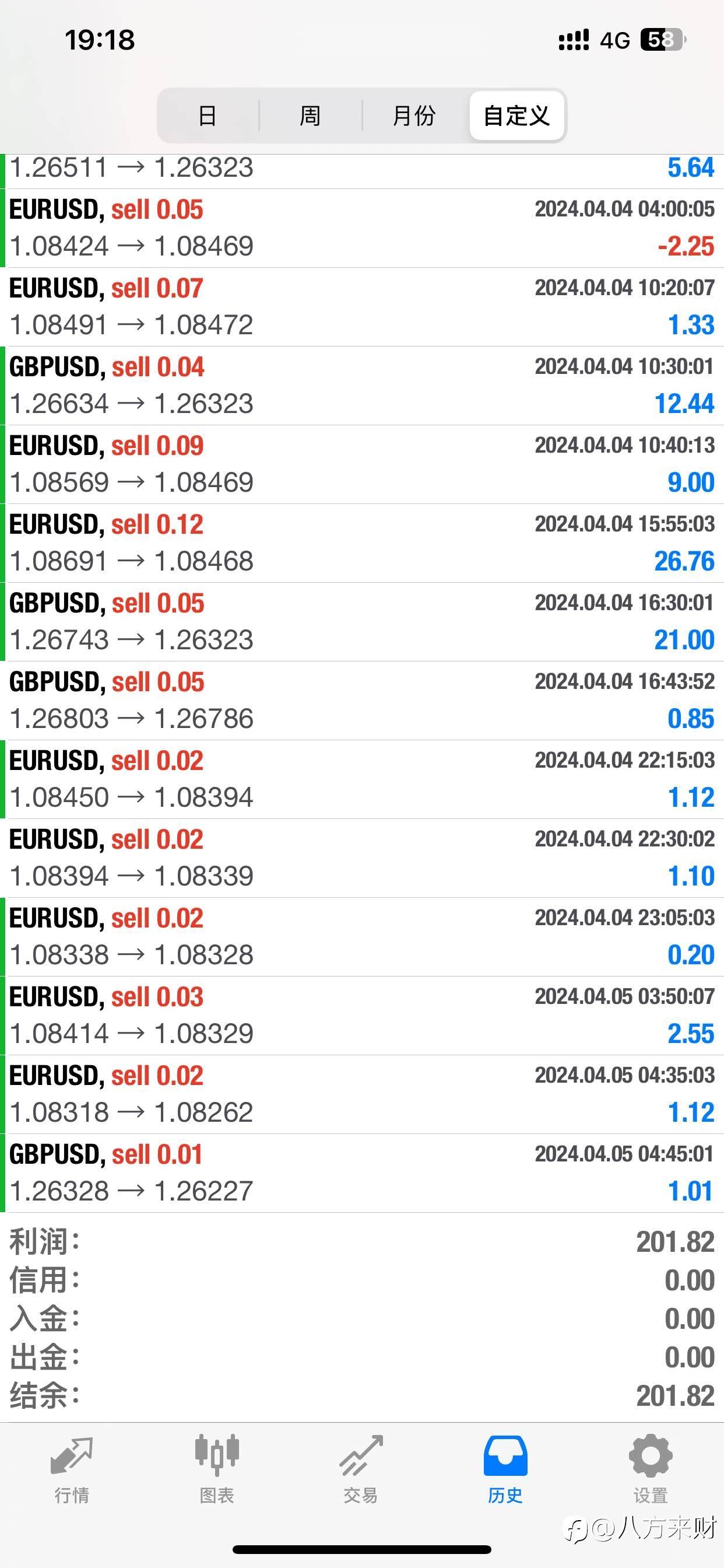Open EURUSD sell 0.12 trade with 26.76 profit
This screenshot has height=1568, width=724.
362,543
